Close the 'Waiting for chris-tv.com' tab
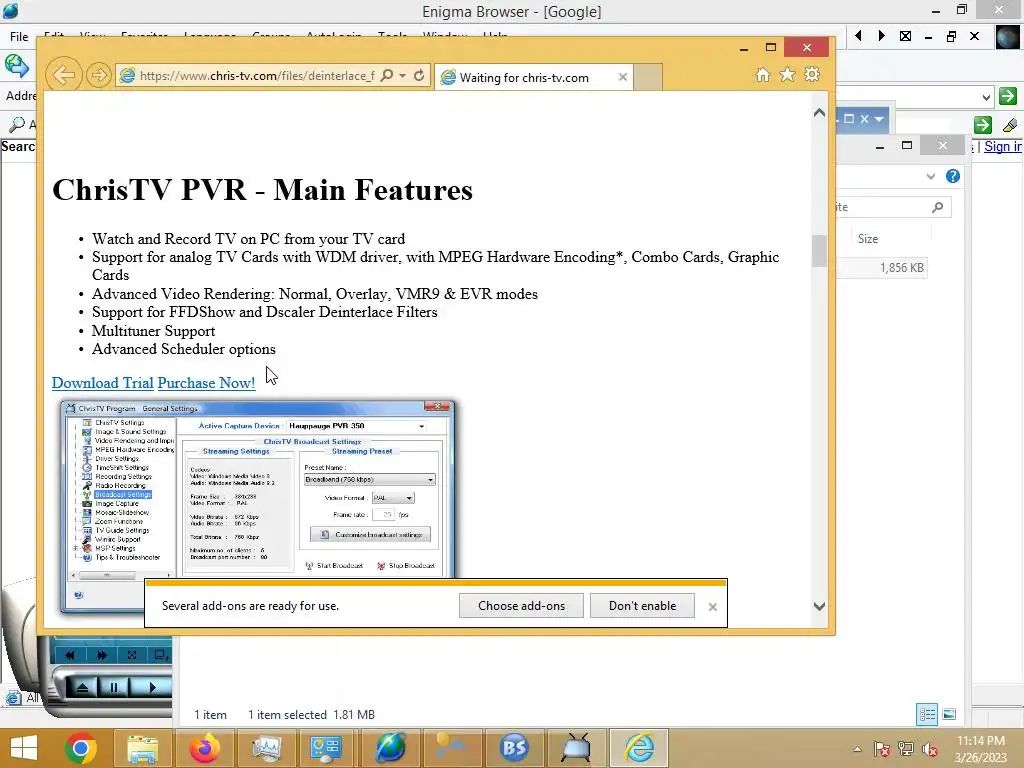1024x768 pixels. 622,77
